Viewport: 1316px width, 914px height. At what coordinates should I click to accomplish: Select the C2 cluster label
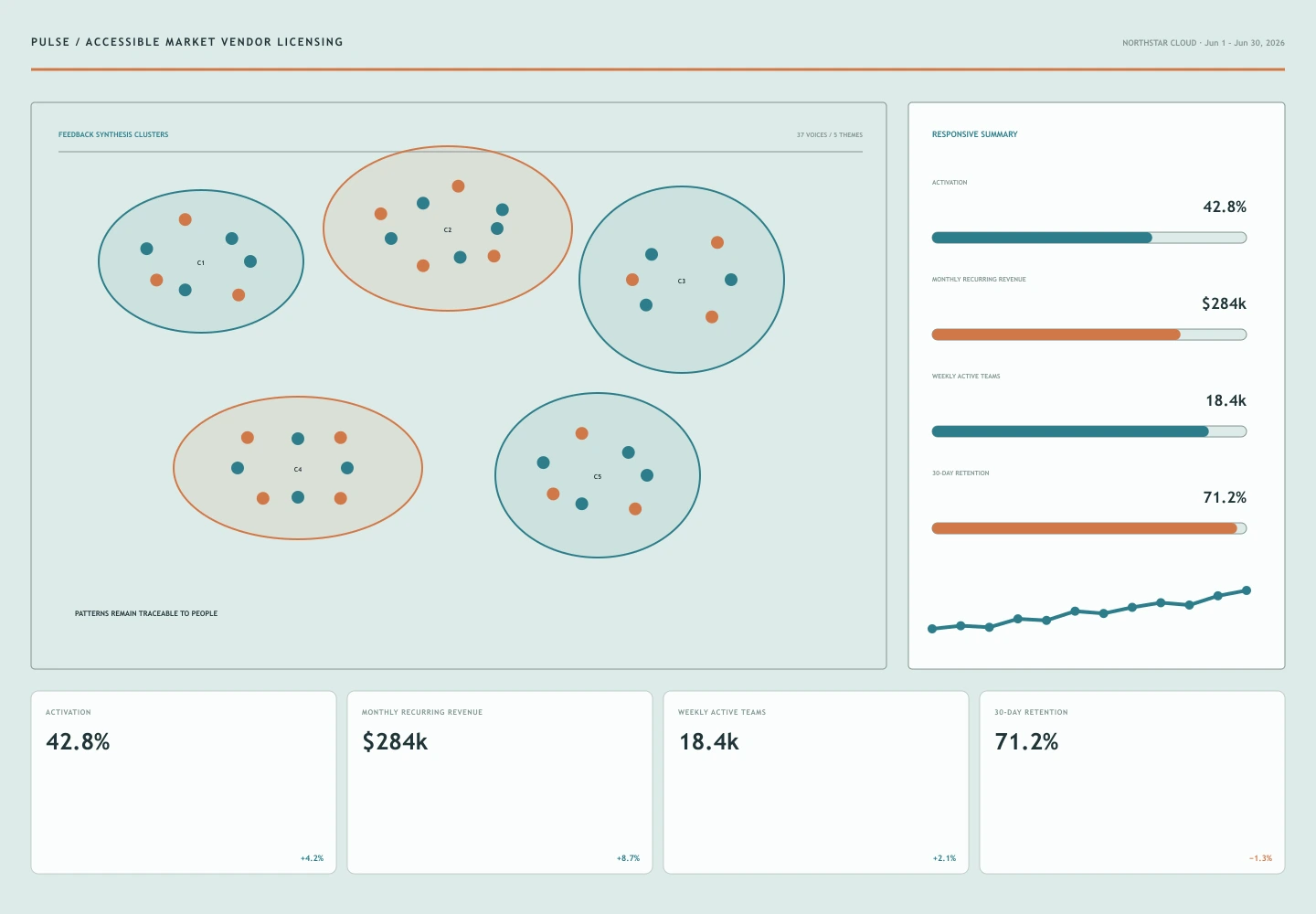pyautogui.click(x=448, y=230)
